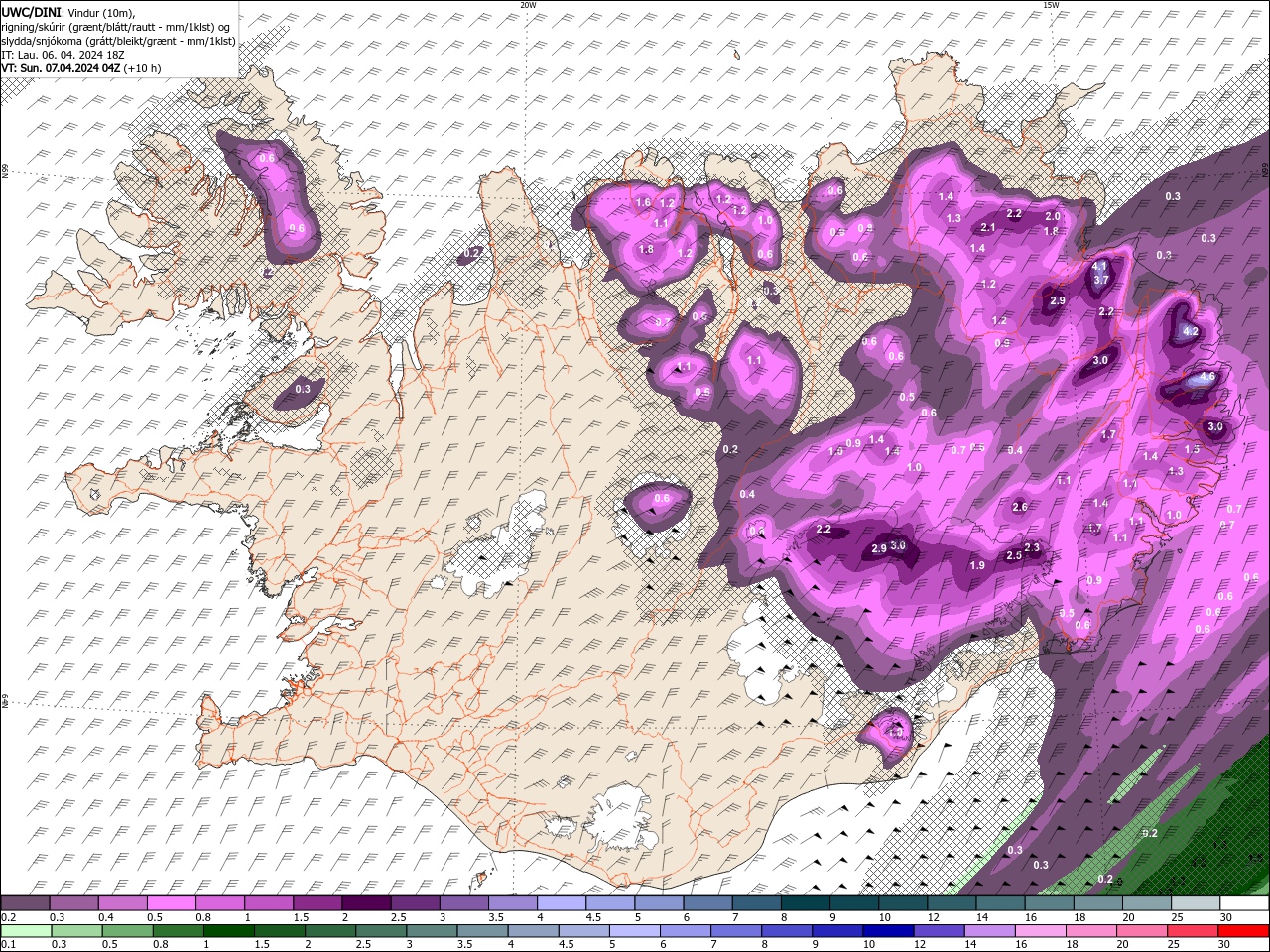The width and height of the screenshot is (1270, 952).
Task: Click the '0.2' label under the purple legend
Action: pos(9,917)
